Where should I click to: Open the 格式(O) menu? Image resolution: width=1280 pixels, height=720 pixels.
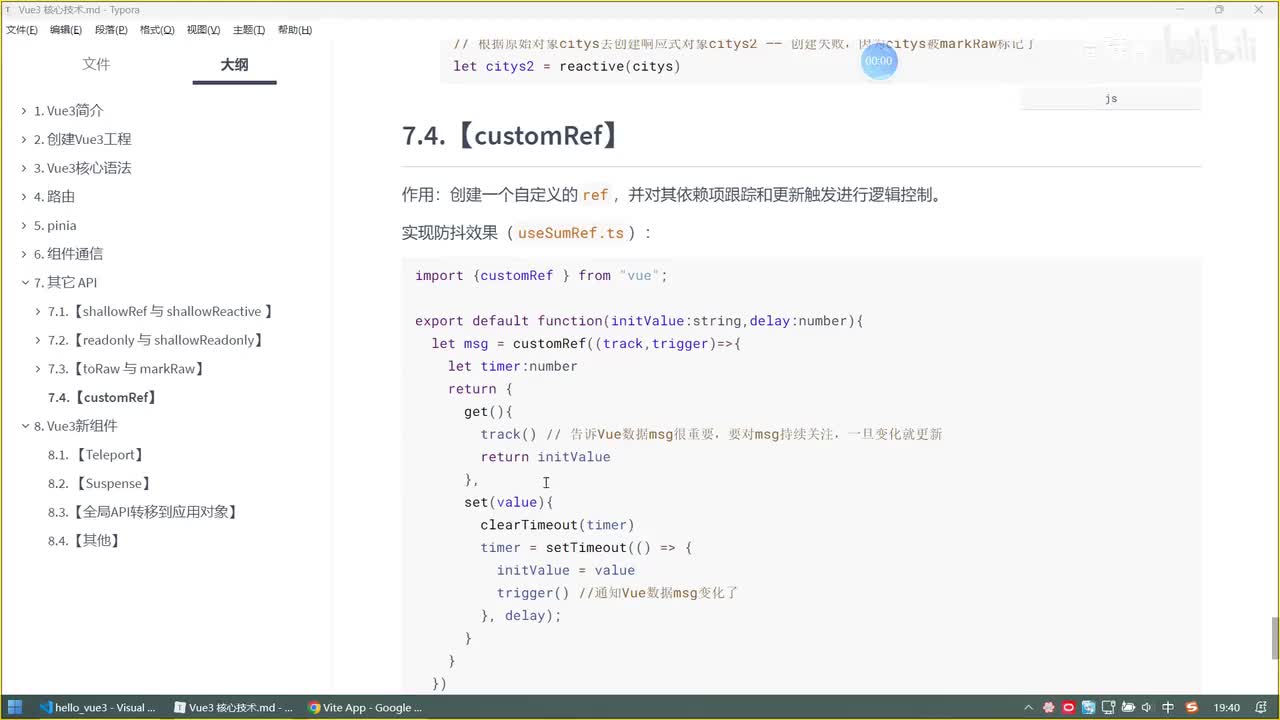157,30
